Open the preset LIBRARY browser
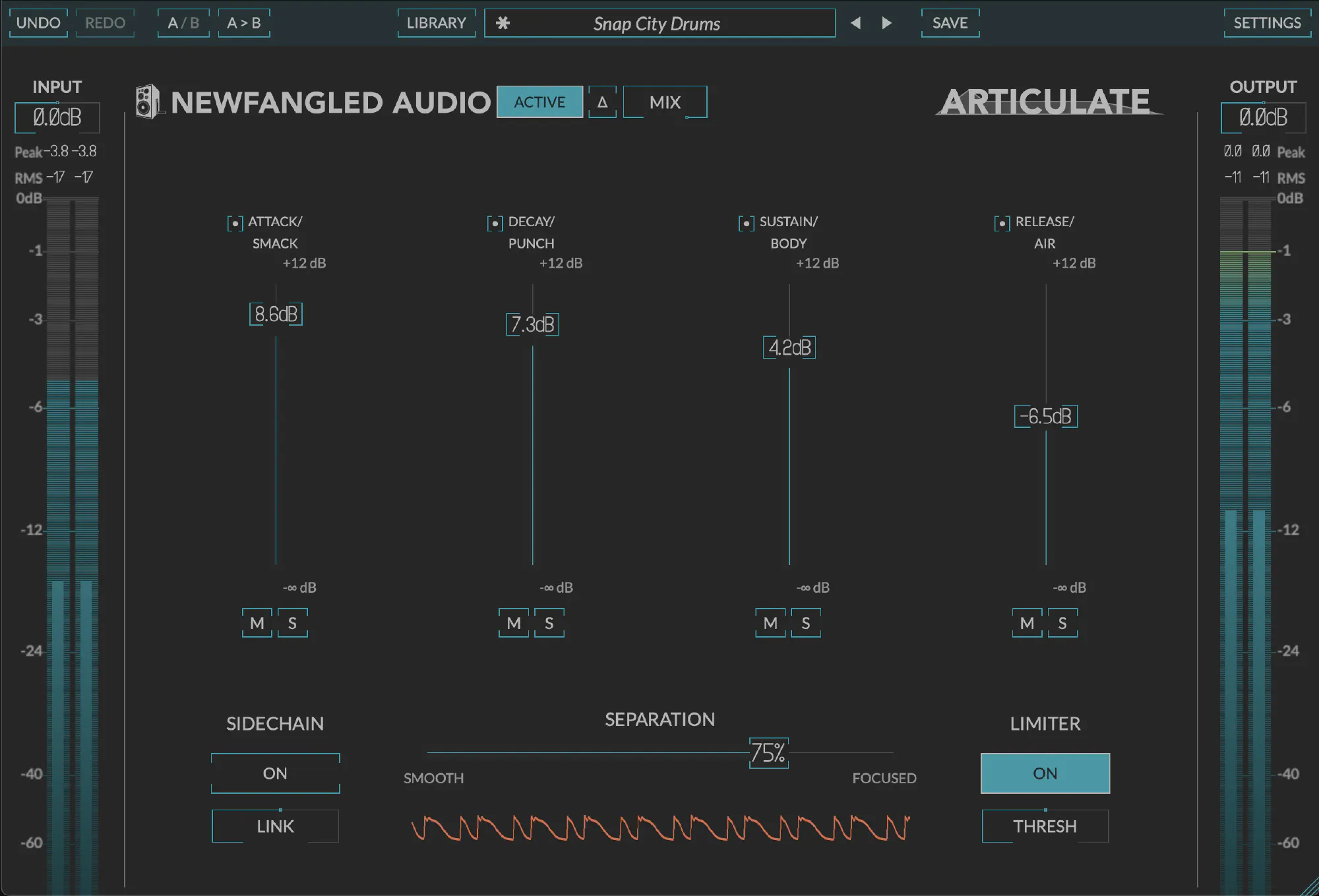The image size is (1319, 896). tap(436, 23)
